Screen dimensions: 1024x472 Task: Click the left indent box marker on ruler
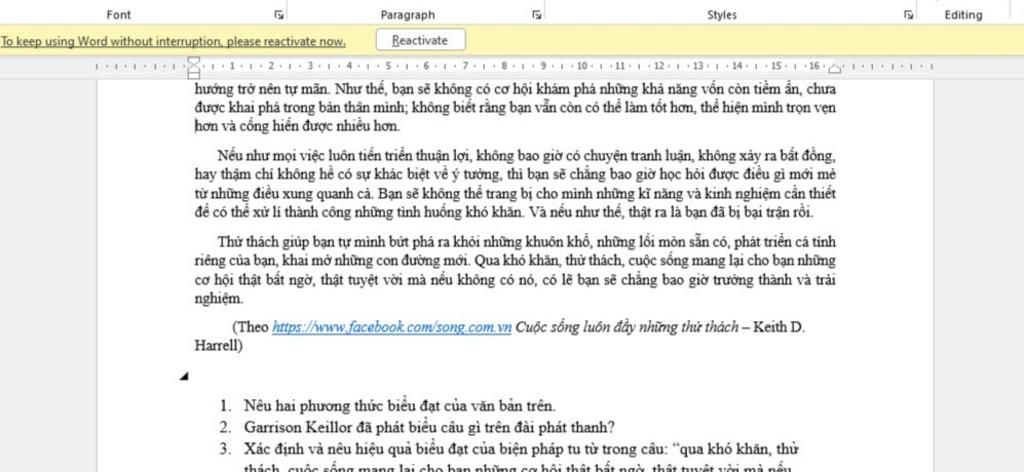coord(194,75)
